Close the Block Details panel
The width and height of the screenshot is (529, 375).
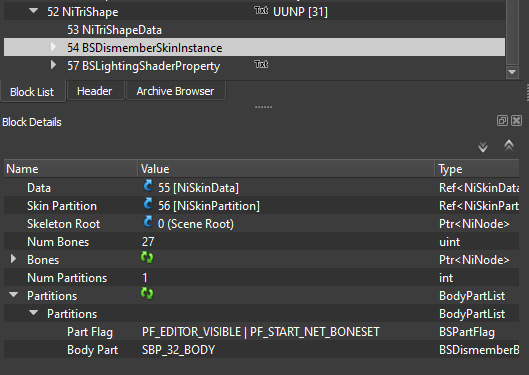[x=517, y=121]
